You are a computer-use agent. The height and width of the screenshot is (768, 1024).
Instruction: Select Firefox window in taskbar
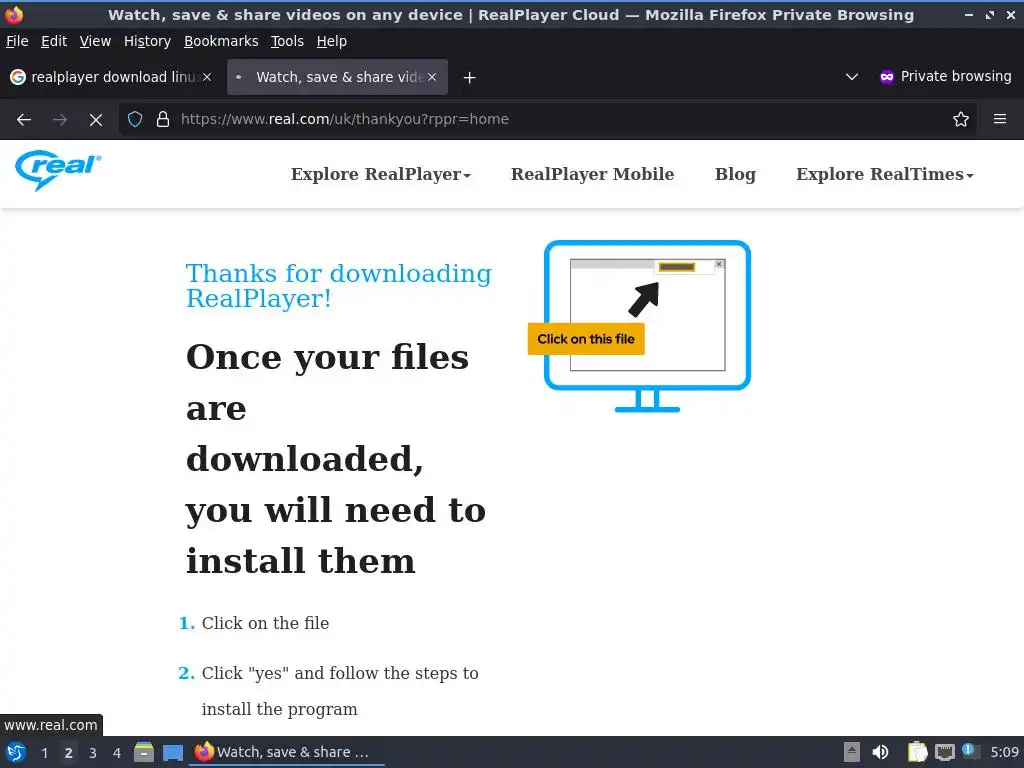(286, 752)
